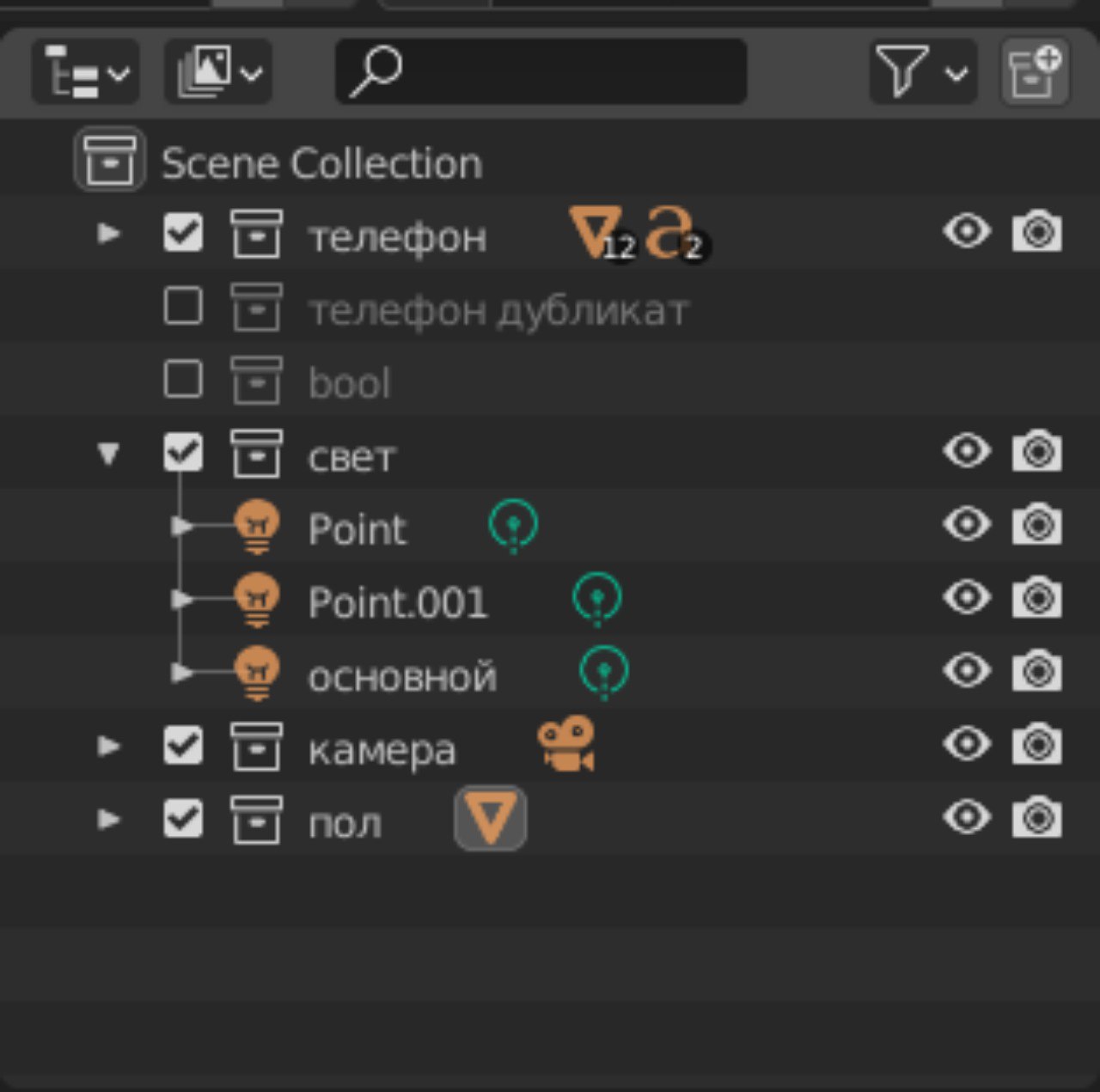Click the New Collection icon button

click(1036, 72)
